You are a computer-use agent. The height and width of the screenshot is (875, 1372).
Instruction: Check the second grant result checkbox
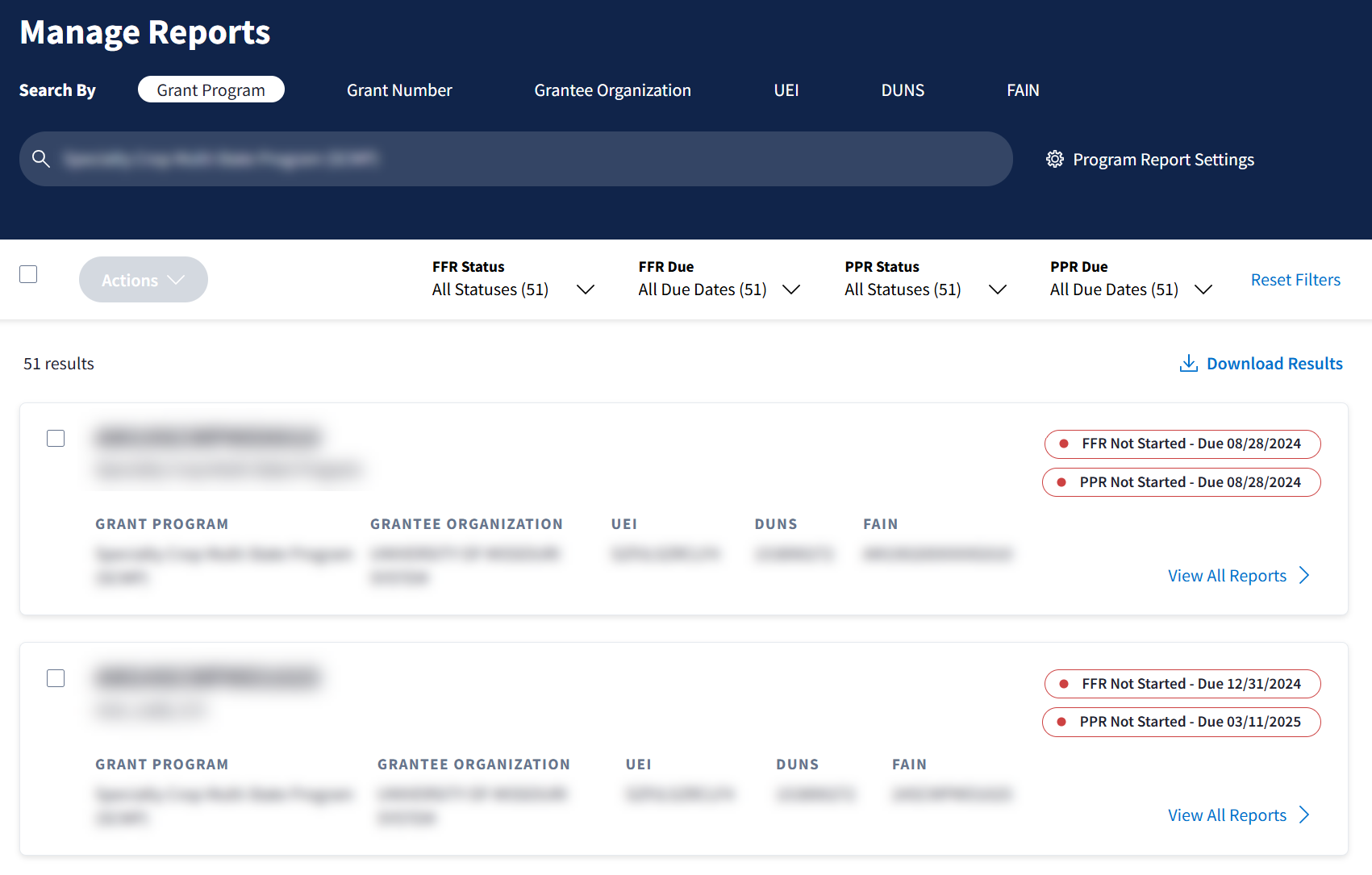56,678
